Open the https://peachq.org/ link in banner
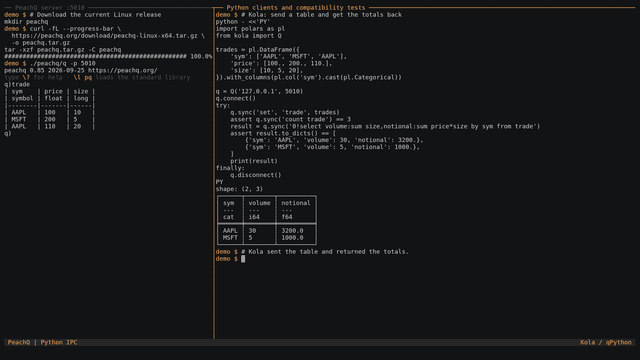This screenshot has width=640, height=360. tap(122, 70)
